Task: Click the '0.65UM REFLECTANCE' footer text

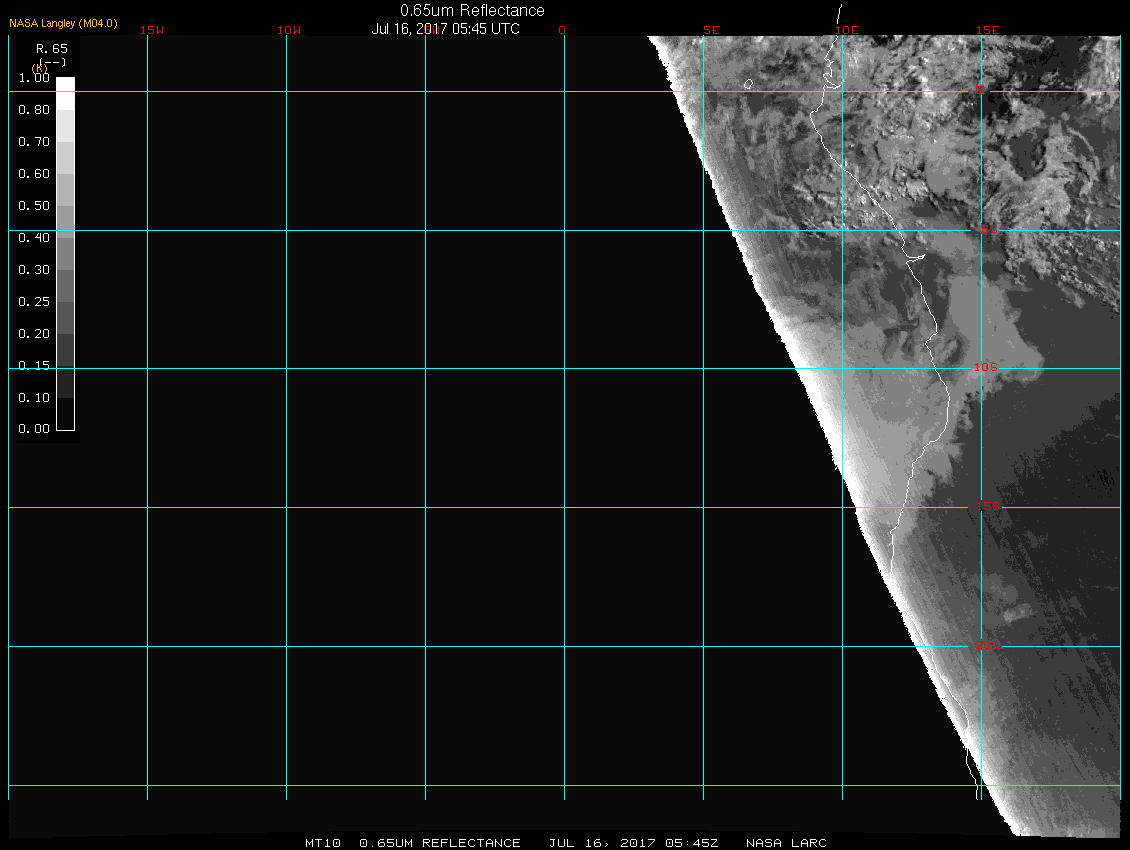Action: pyautogui.click(x=440, y=843)
